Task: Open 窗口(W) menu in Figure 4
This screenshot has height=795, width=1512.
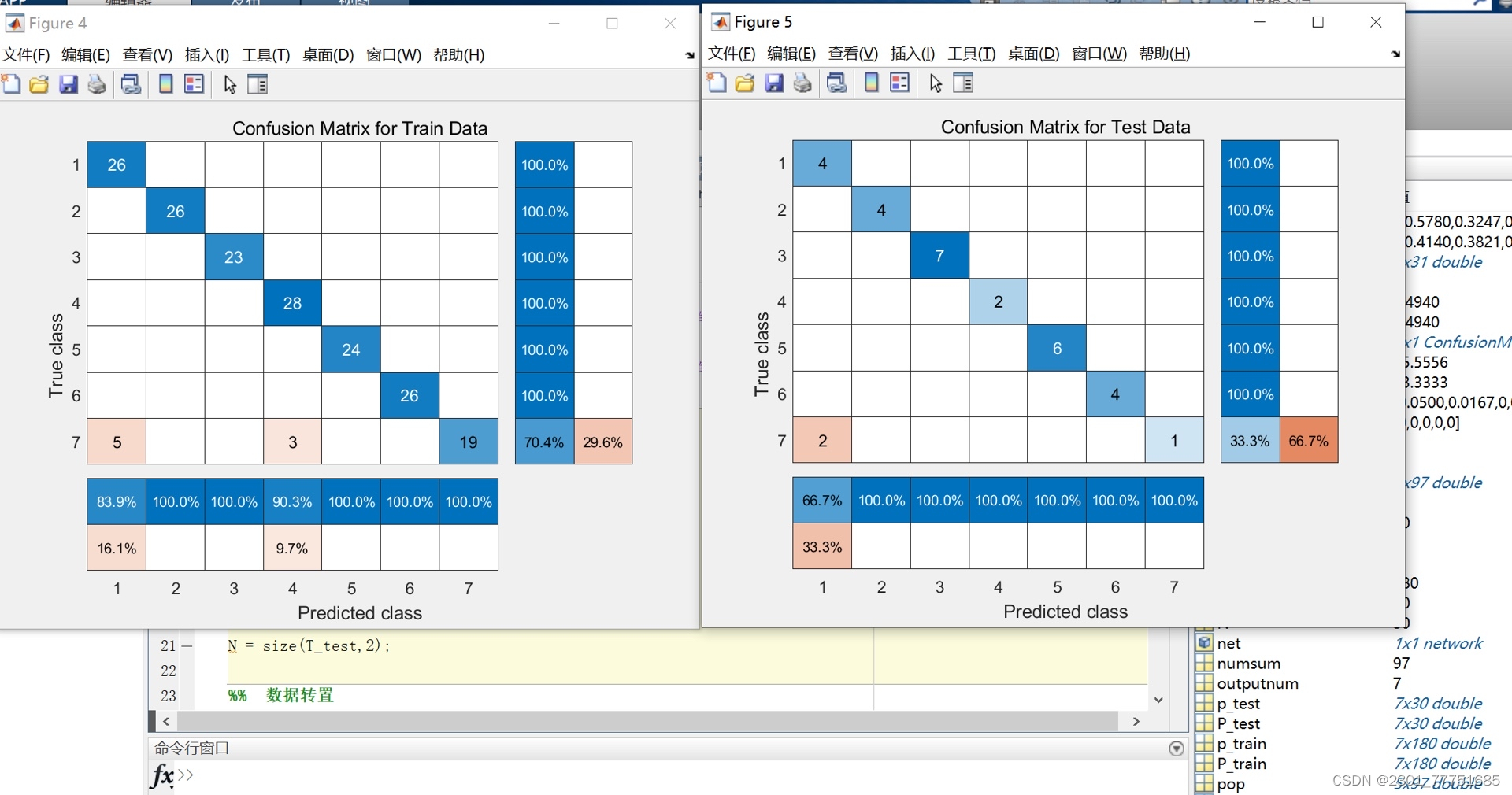Action: [x=394, y=54]
